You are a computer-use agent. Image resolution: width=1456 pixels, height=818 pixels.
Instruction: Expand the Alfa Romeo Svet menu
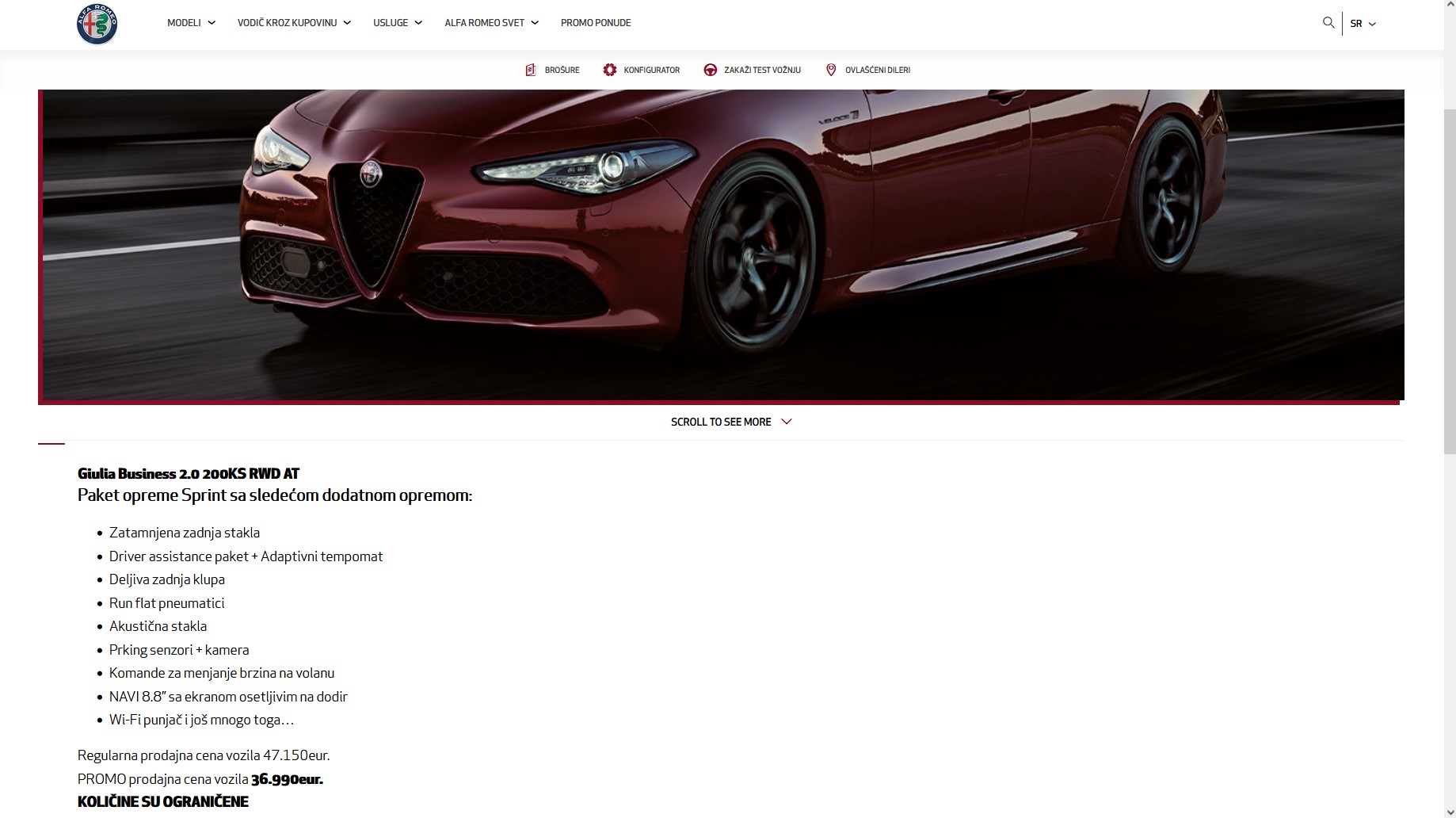tap(491, 23)
